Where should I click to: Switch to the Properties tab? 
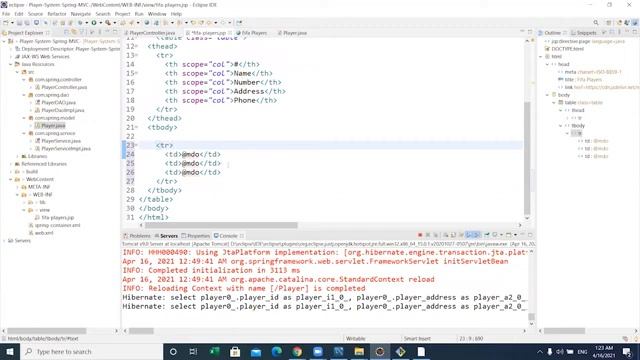click(x=196, y=236)
